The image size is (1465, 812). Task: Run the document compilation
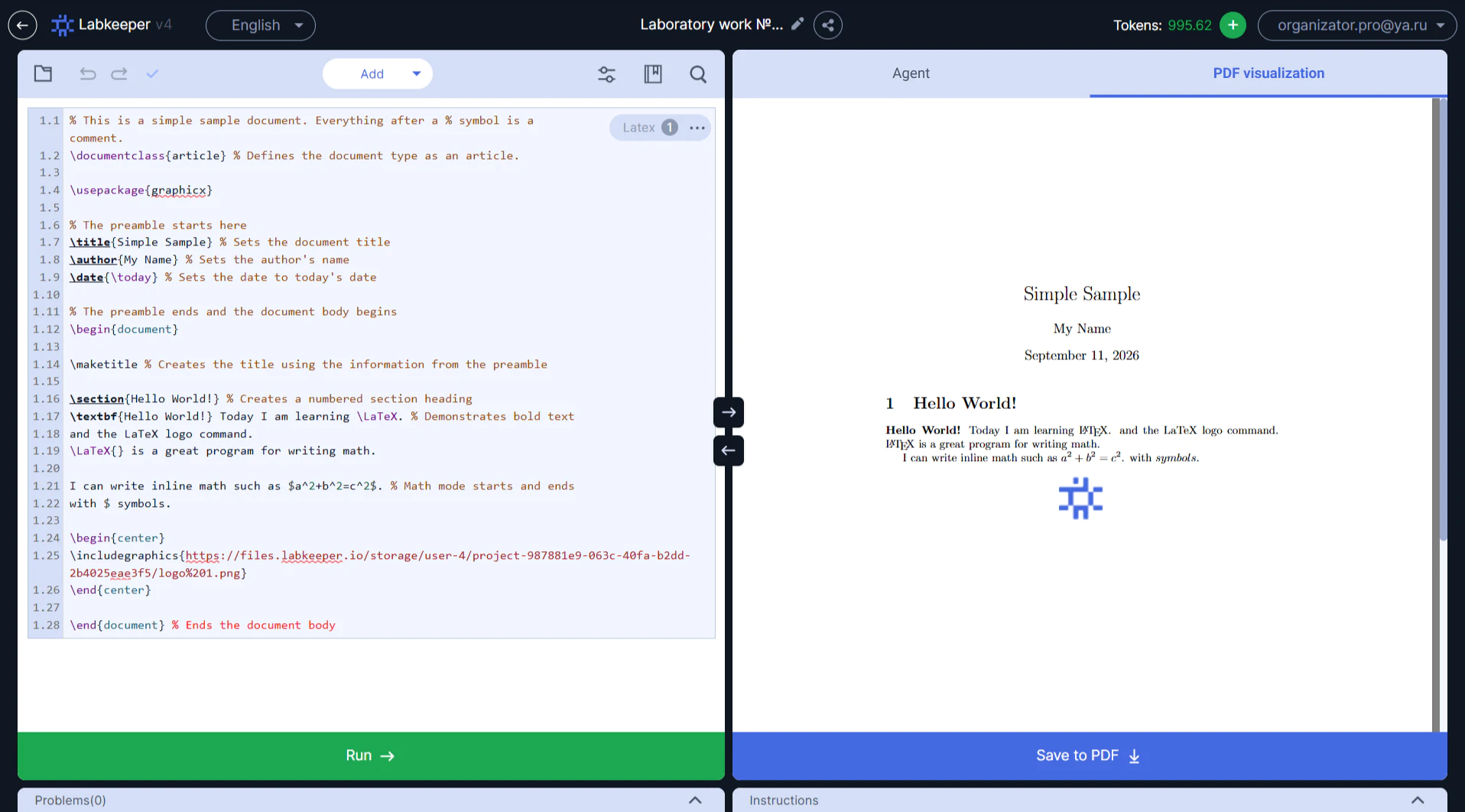(371, 755)
